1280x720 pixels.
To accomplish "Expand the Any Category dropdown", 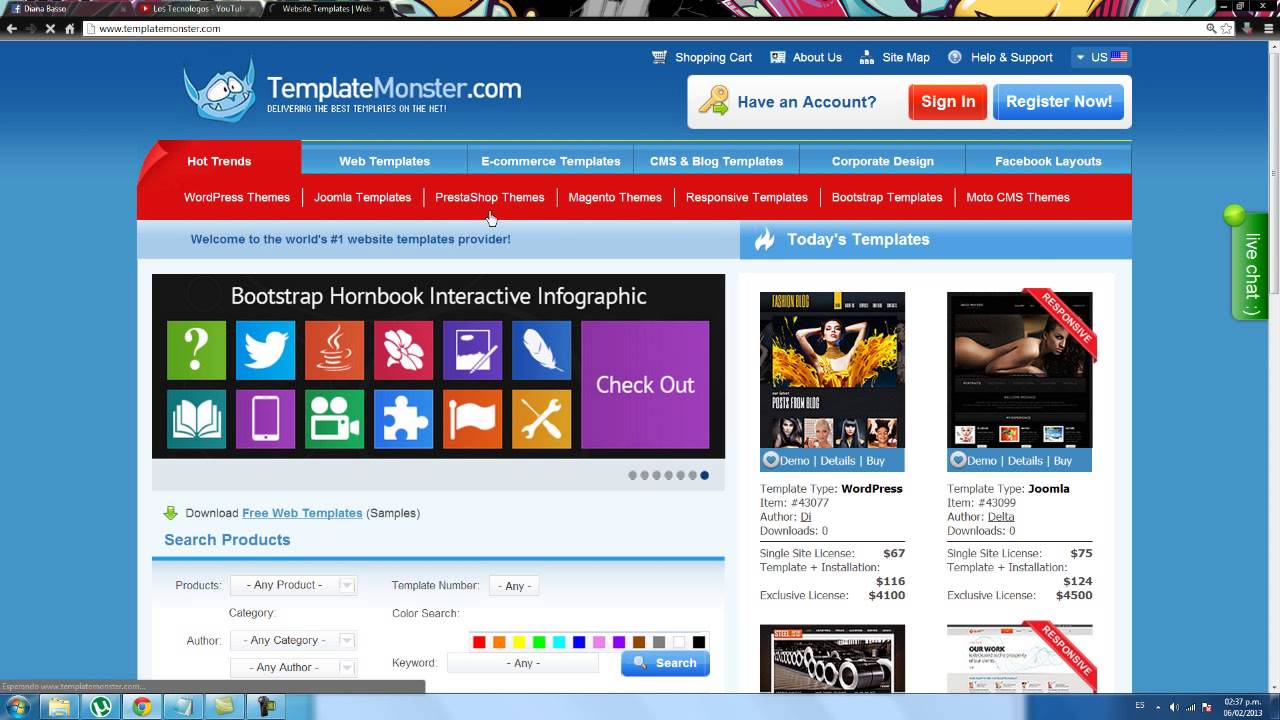I will [x=293, y=640].
